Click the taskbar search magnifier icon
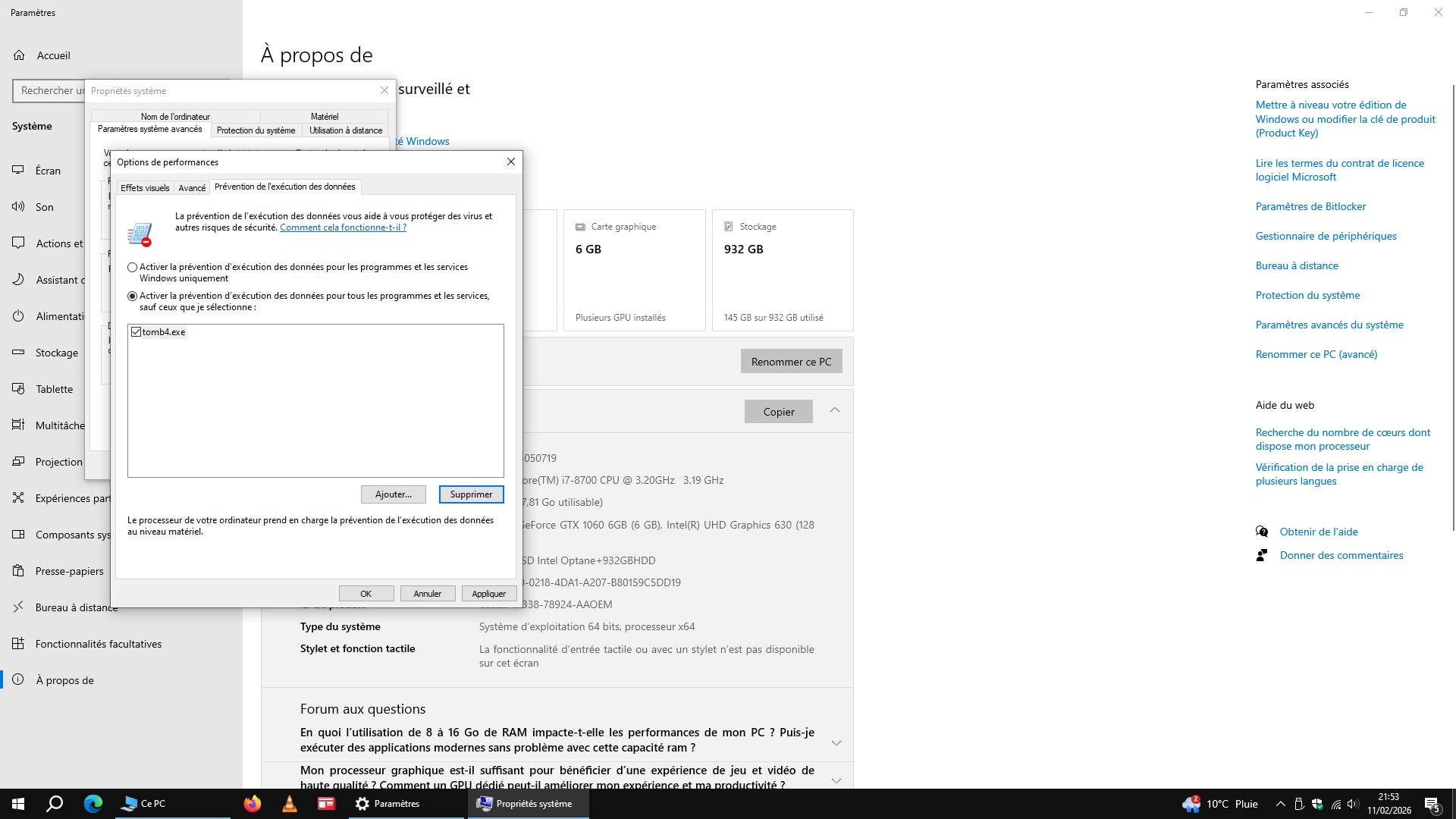The height and width of the screenshot is (819, 1456). coord(55,804)
